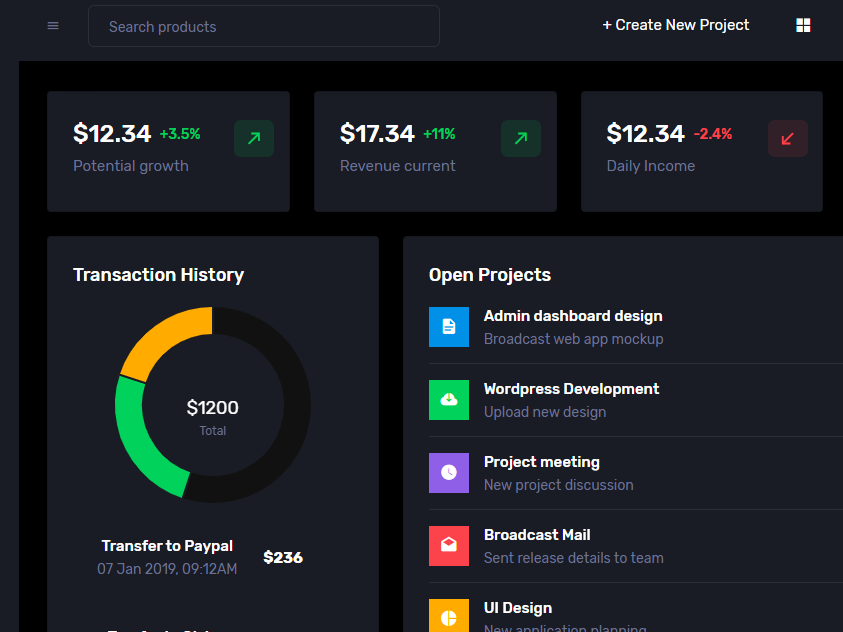Click the apps grid icon top right
Image resolution: width=843 pixels, height=632 pixels.
pyautogui.click(x=803, y=24)
